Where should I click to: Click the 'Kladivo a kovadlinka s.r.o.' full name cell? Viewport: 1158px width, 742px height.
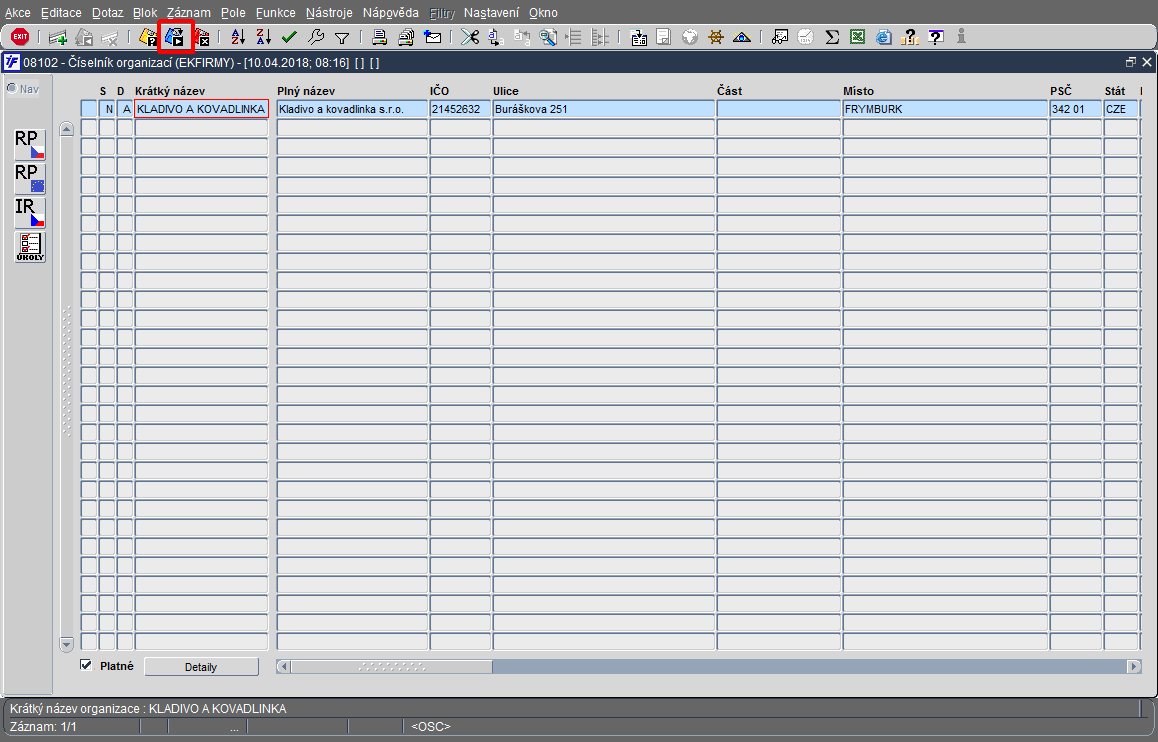tap(352, 109)
